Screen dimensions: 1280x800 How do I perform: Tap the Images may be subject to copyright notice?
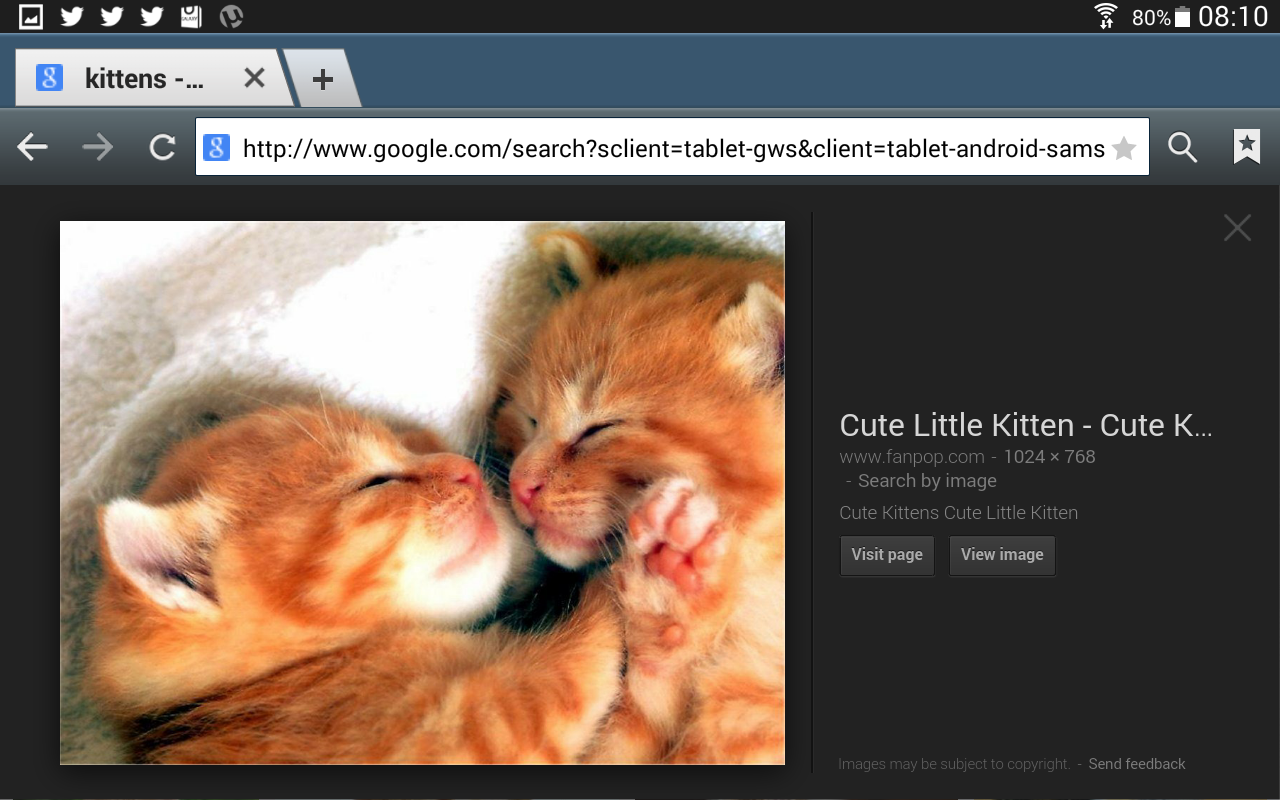point(954,764)
